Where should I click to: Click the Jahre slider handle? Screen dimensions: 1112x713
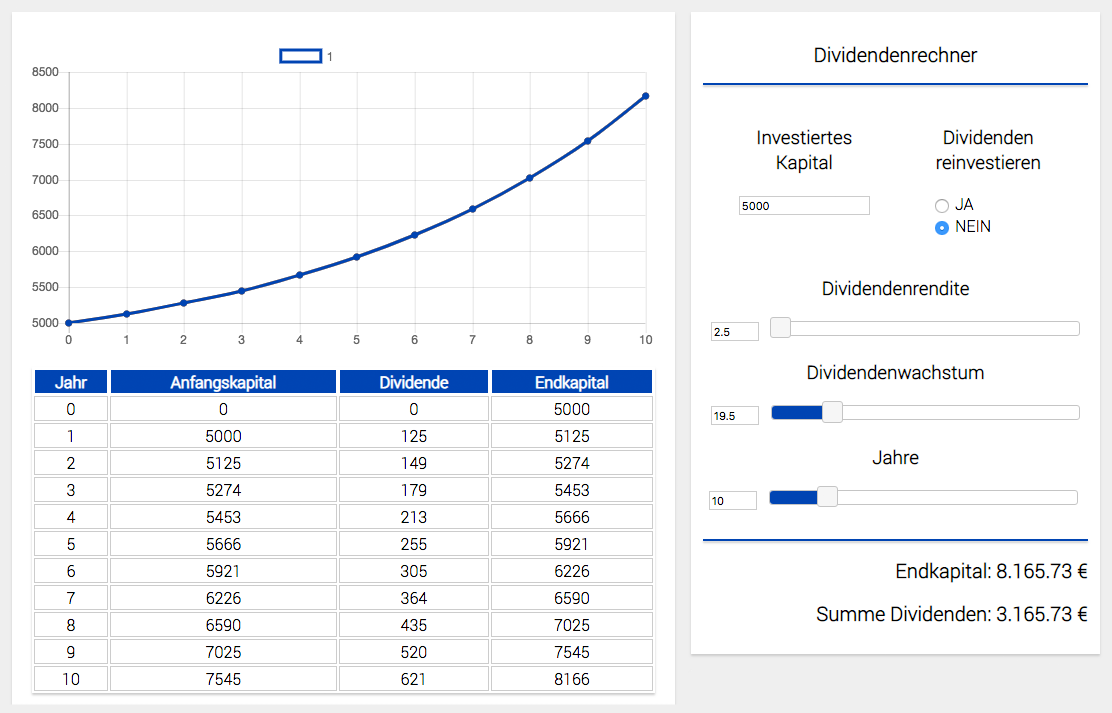click(x=827, y=497)
